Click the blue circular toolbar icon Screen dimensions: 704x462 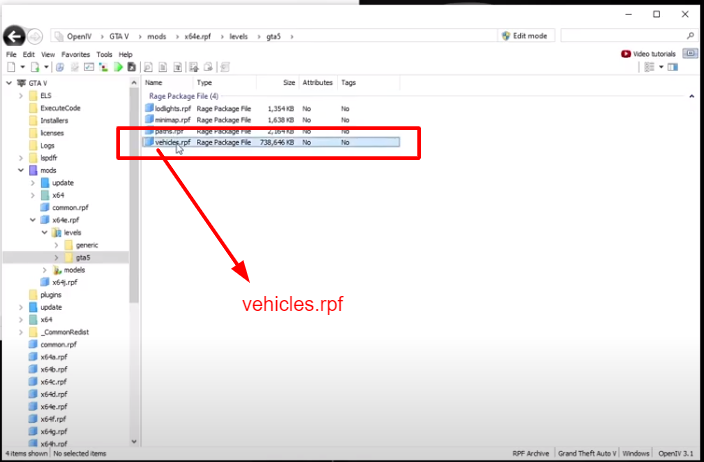[x=60, y=67]
